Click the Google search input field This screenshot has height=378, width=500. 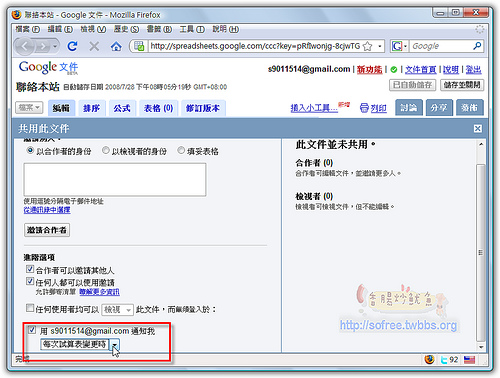[x=441, y=46]
